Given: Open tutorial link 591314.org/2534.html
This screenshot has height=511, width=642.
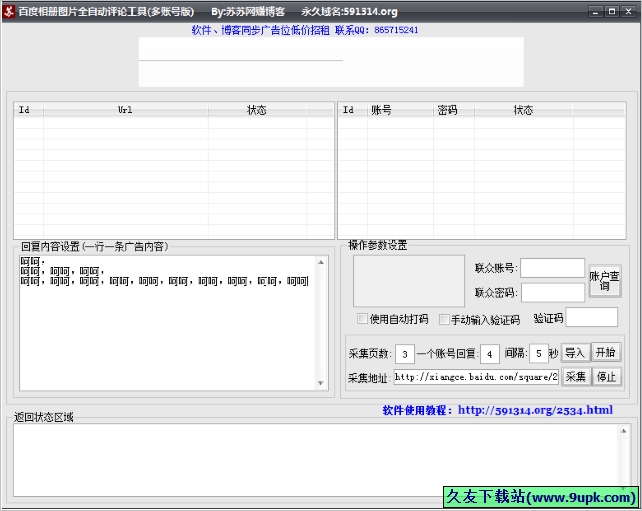Looking at the screenshot, I should (535, 410).
